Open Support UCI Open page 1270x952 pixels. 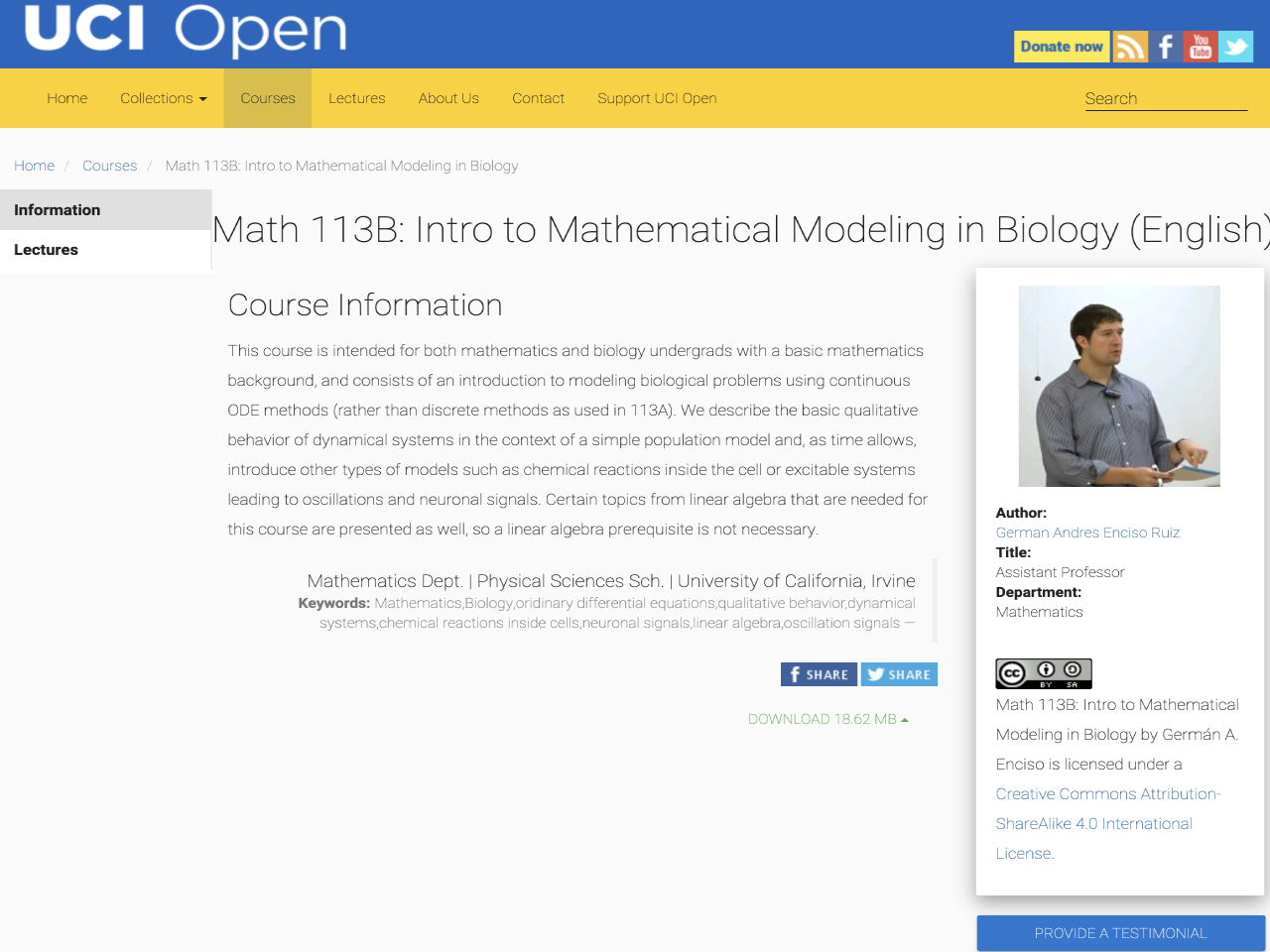(x=657, y=98)
